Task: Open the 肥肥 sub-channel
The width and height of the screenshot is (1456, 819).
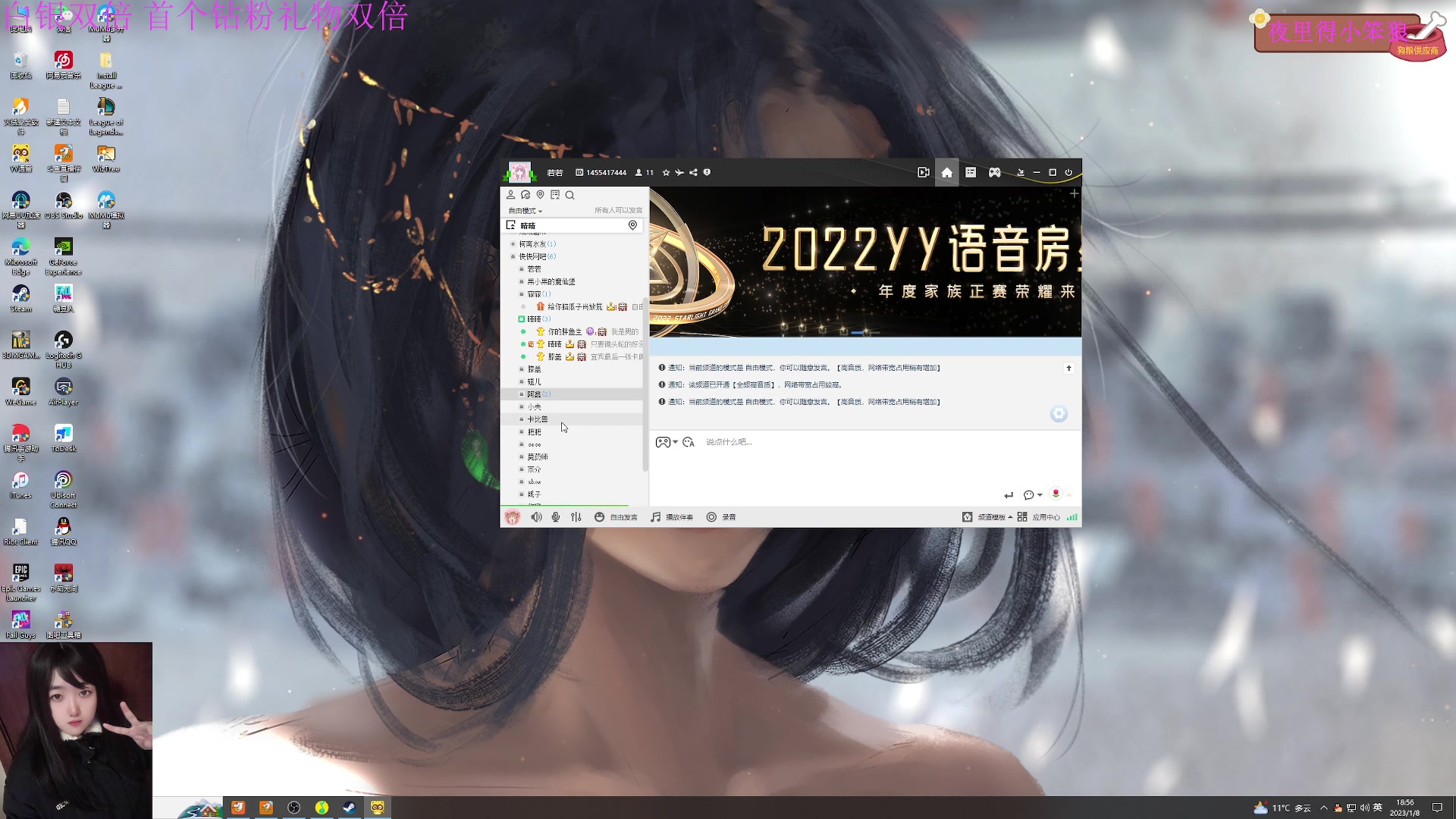Action: [x=535, y=432]
